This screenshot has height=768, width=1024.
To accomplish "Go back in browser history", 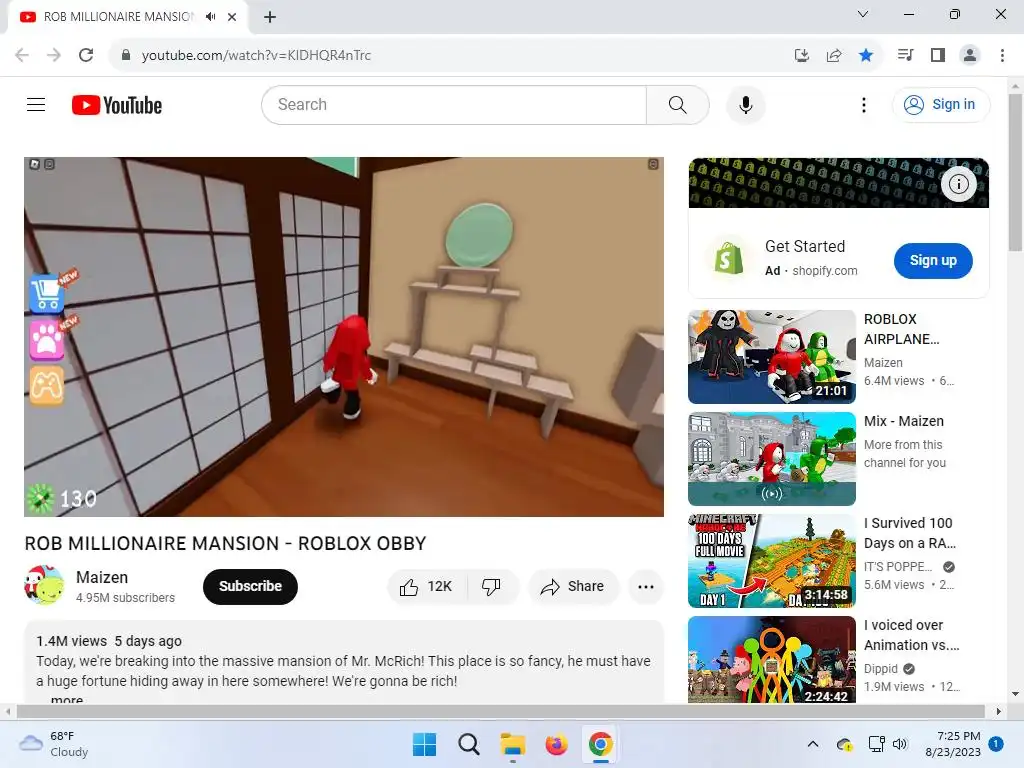I will [22, 55].
